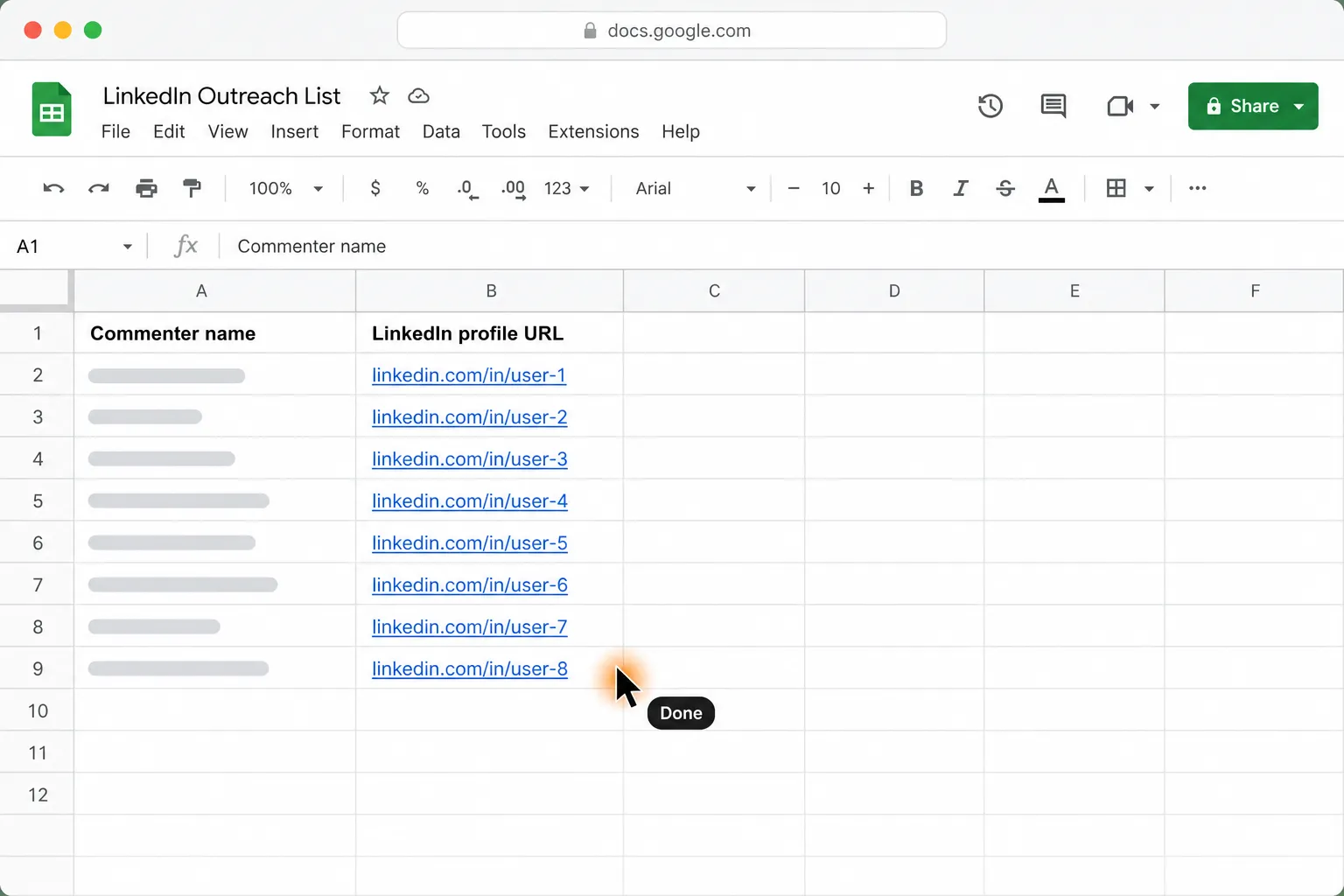Open linkedin.com/in/user-8 link
The image size is (1344, 896).
[470, 669]
